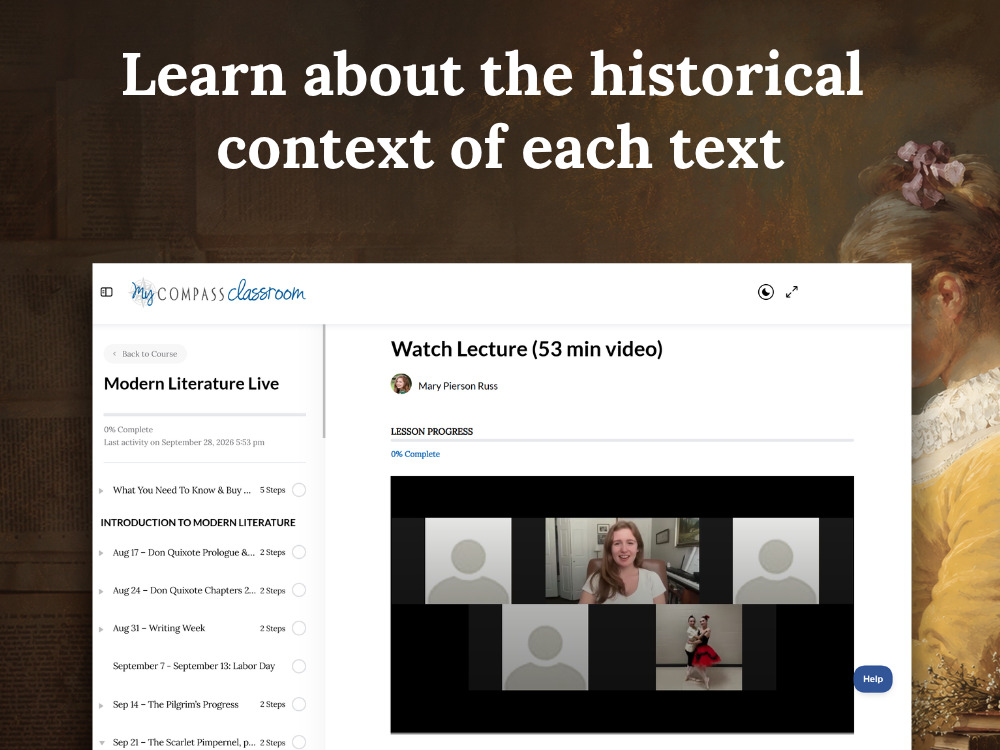
Task: Mark Aug 17 Don Quixote Prologue circle
Action: coord(298,552)
